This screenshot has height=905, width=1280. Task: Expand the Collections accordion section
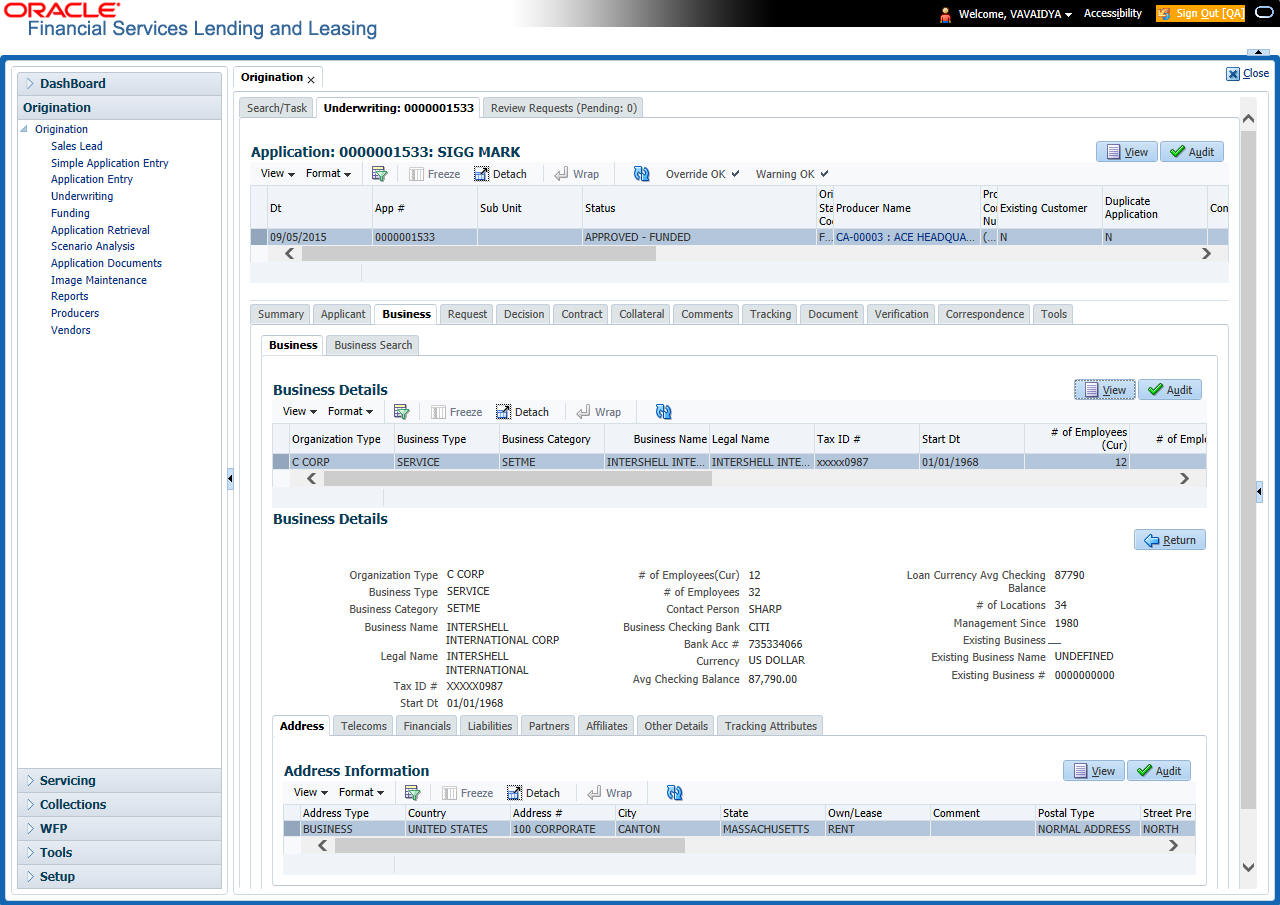coord(120,804)
